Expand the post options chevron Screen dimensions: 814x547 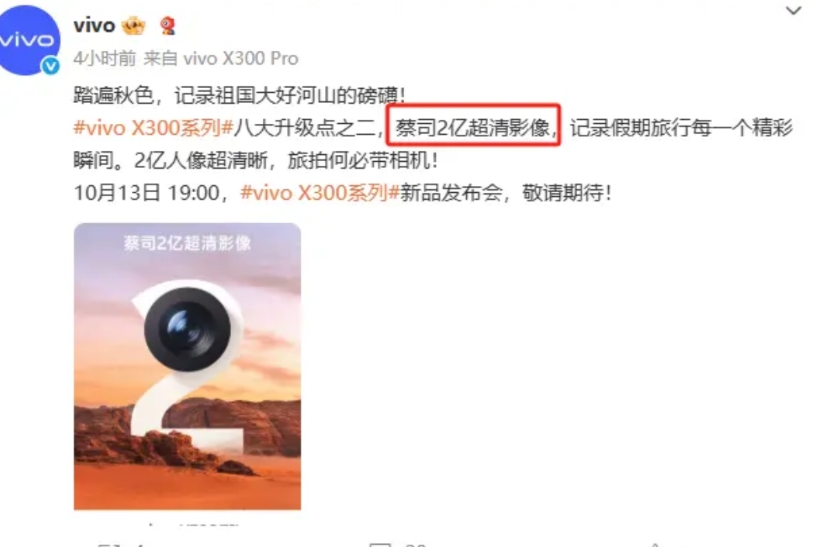pyautogui.click(x=793, y=10)
